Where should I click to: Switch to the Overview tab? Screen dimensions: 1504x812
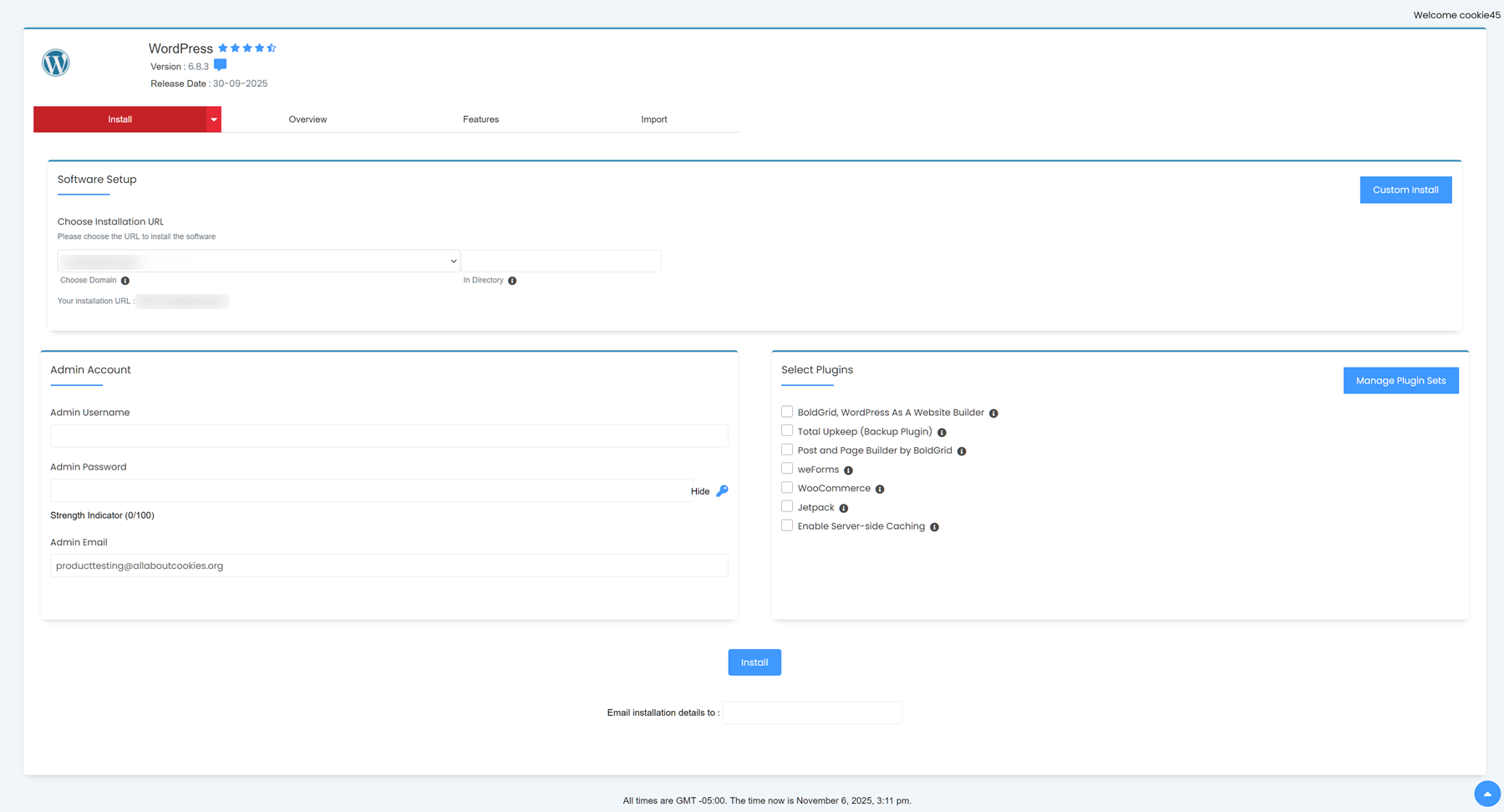point(307,119)
